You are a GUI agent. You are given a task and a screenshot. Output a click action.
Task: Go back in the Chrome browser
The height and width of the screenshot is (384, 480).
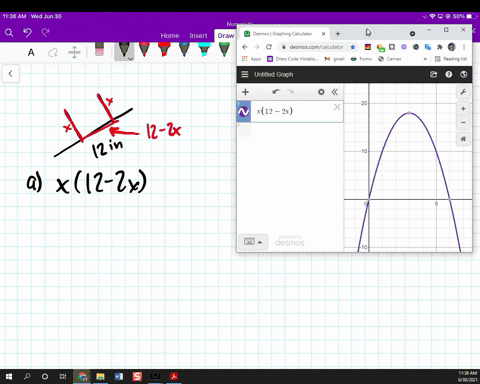coord(245,47)
